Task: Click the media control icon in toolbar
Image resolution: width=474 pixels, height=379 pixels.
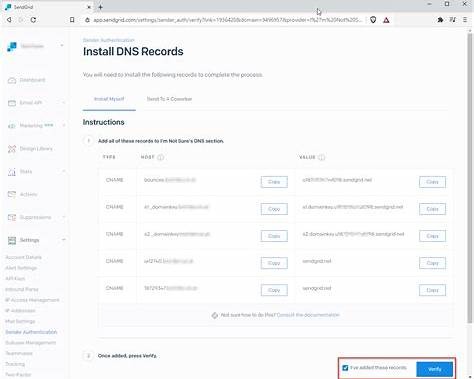Action: click(452, 20)
